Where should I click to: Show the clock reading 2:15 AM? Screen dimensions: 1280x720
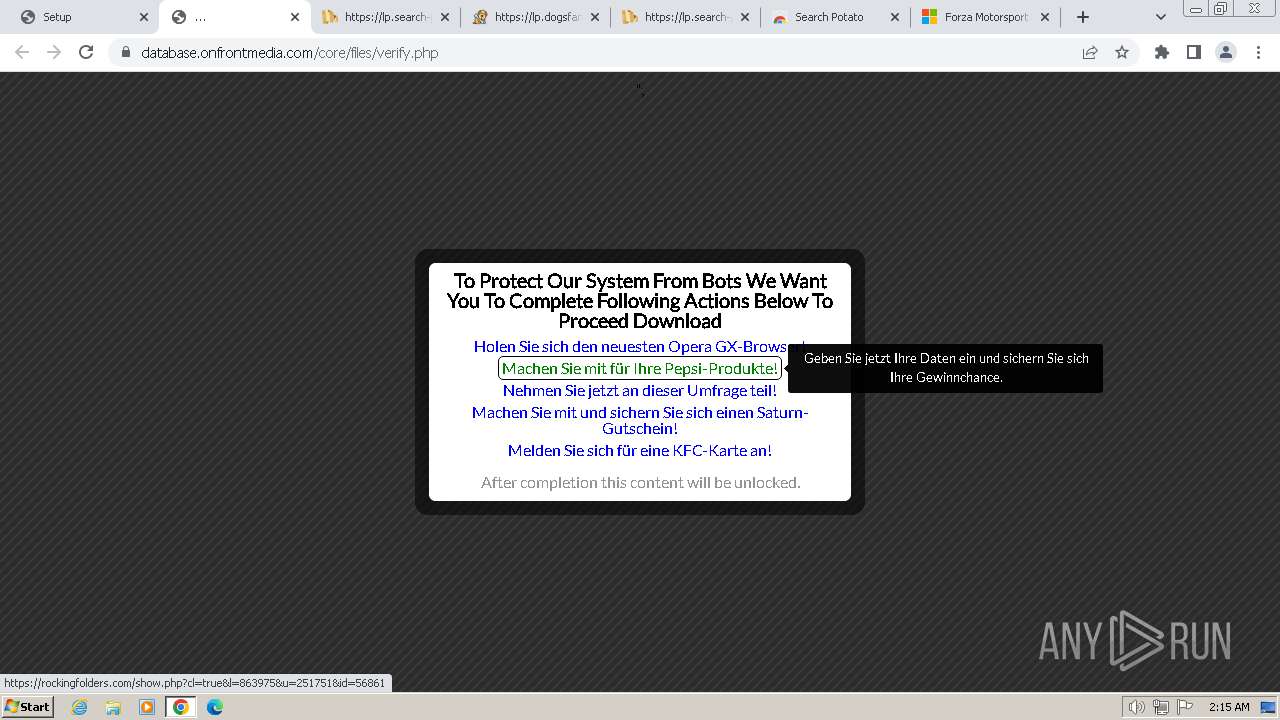(1229, 707)
